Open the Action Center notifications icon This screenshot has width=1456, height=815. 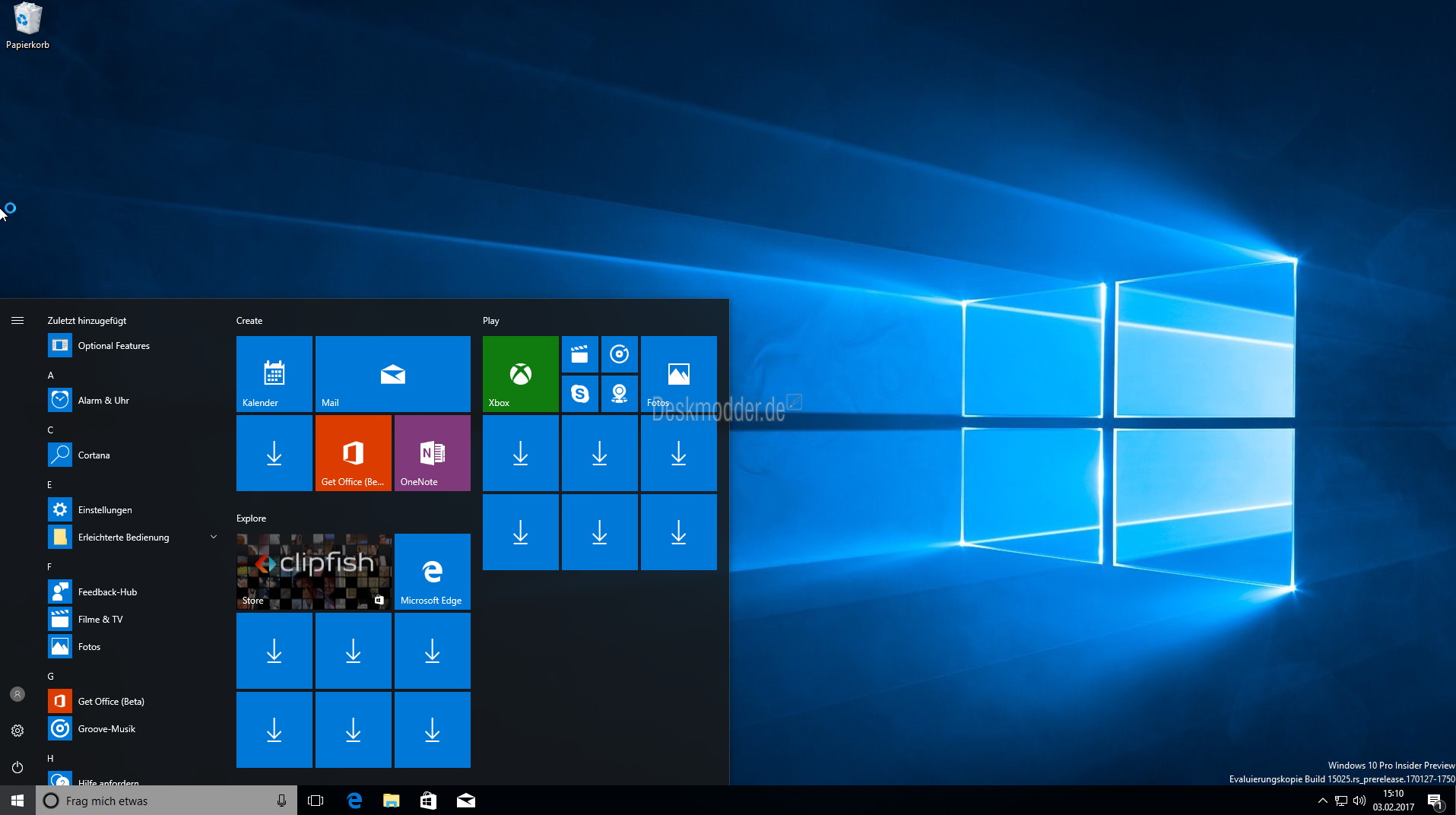1435,801
